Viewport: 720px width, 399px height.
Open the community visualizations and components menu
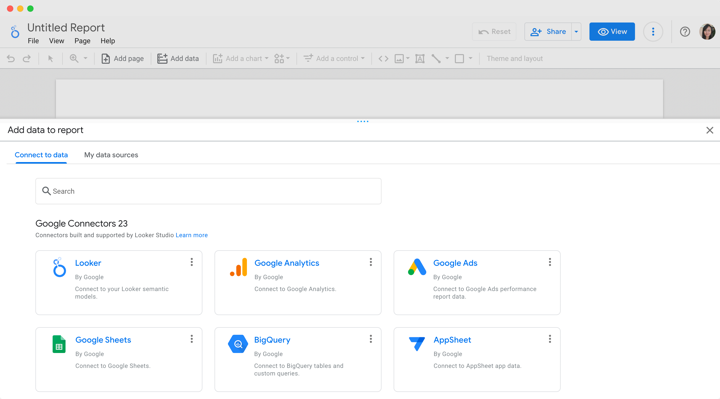click(282, 59)
